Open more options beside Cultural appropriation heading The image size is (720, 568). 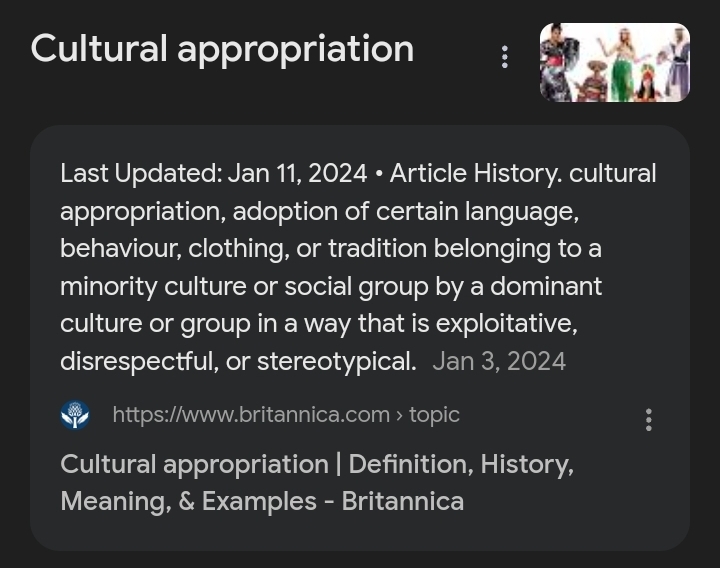click(505, 57)
